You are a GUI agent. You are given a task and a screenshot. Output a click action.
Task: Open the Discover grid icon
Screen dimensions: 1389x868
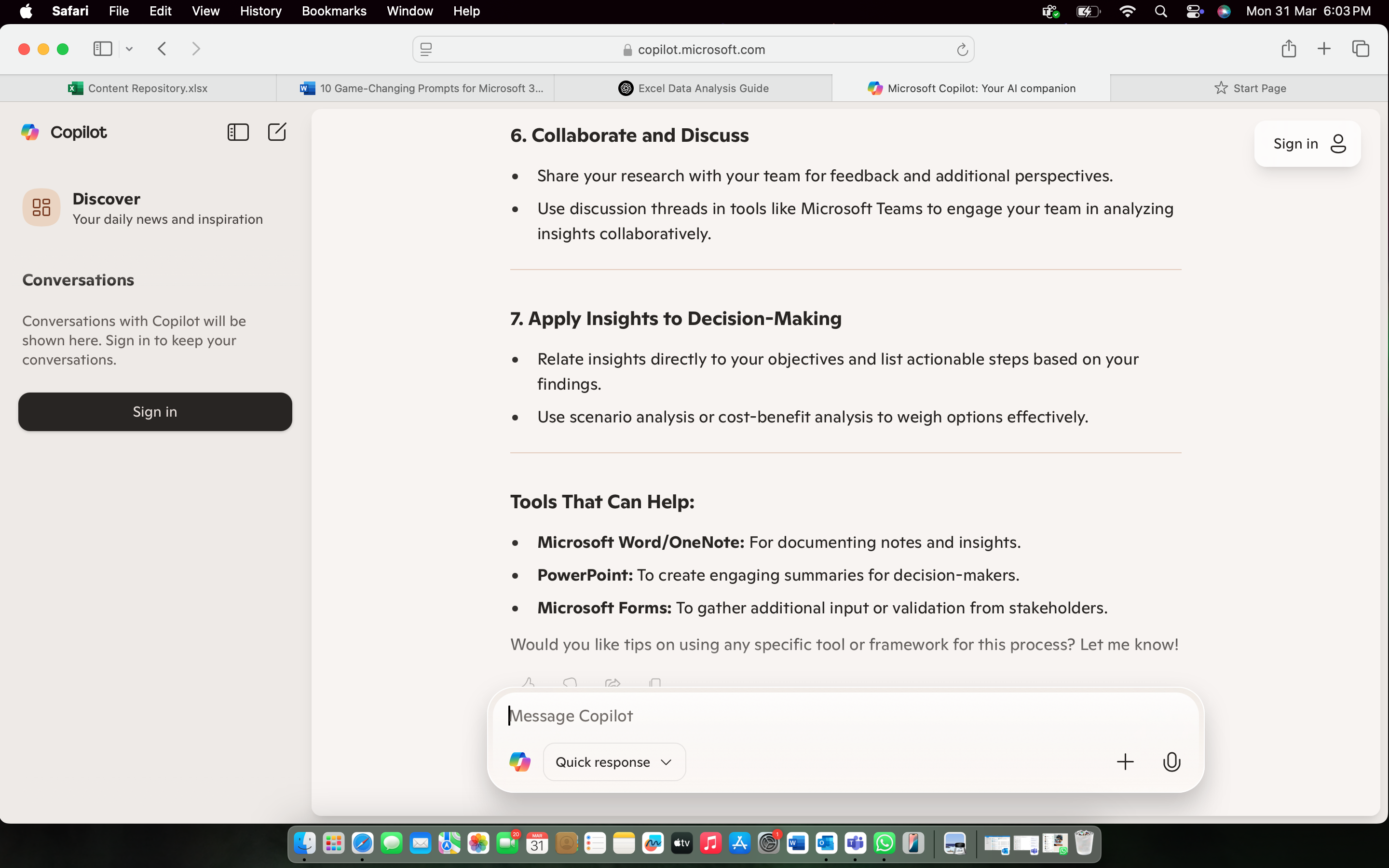click(x=41, y=207)
